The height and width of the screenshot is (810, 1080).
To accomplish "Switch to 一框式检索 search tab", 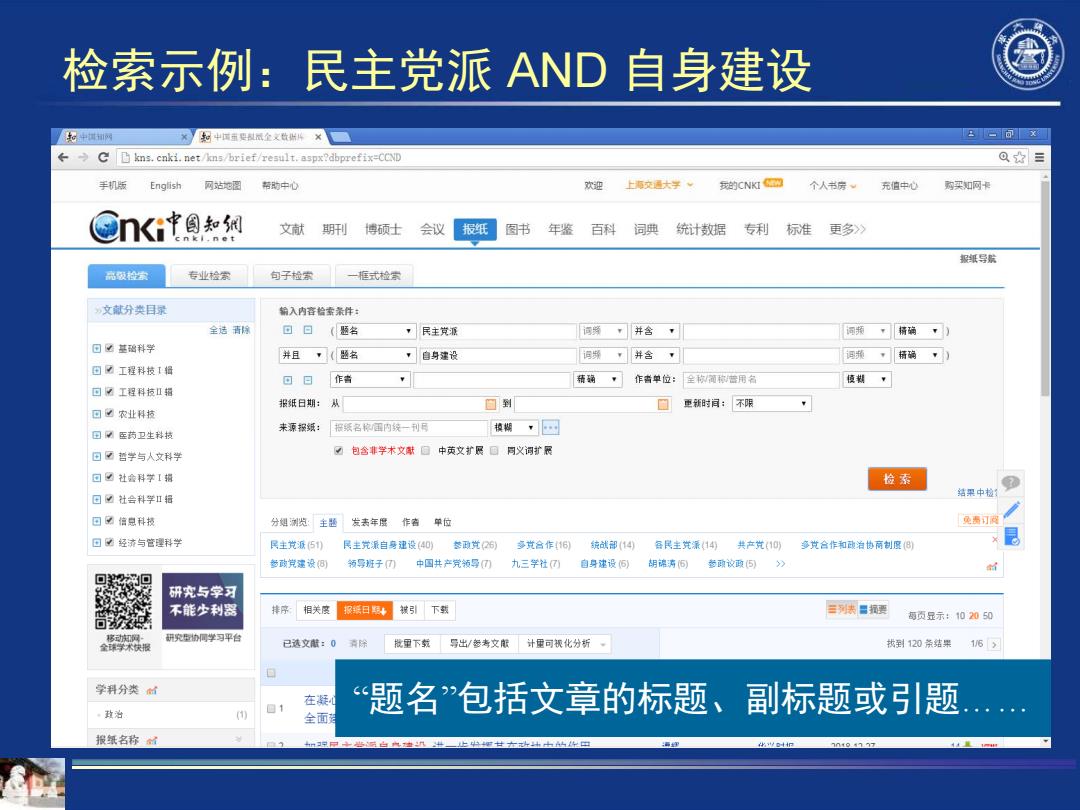I will click(x=374, y=276).
